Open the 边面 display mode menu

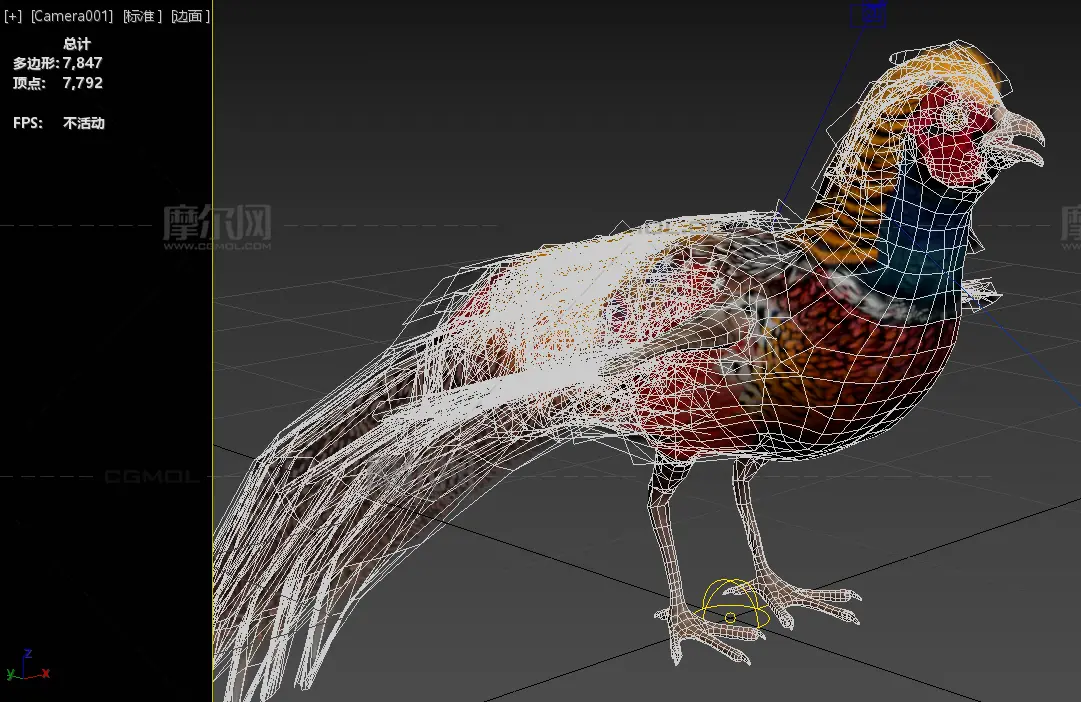190,17
